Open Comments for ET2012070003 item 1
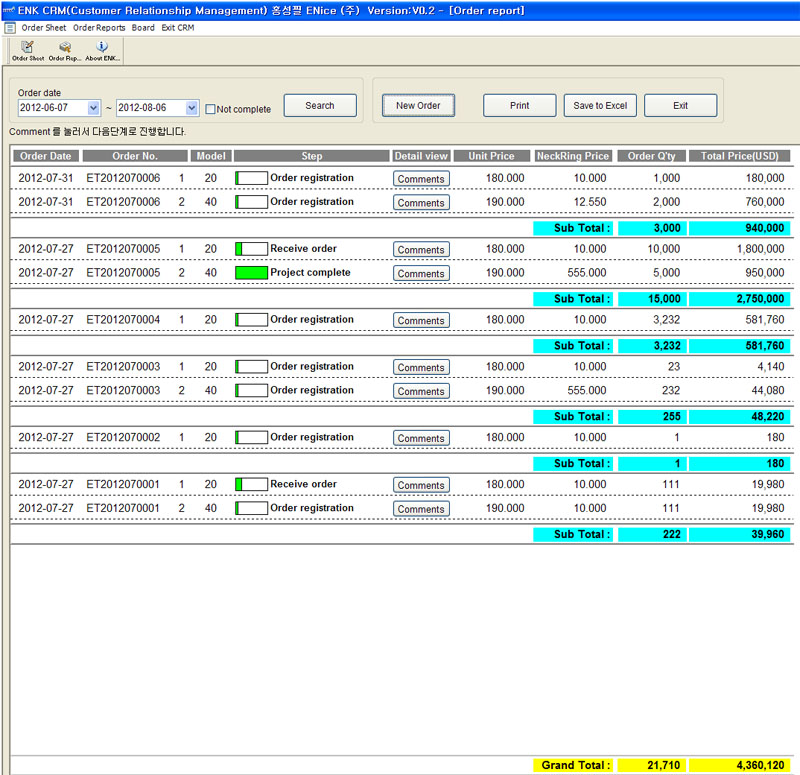Image resolution: width=800 pixels, height=775 pixels. click(x=421, y=367)
